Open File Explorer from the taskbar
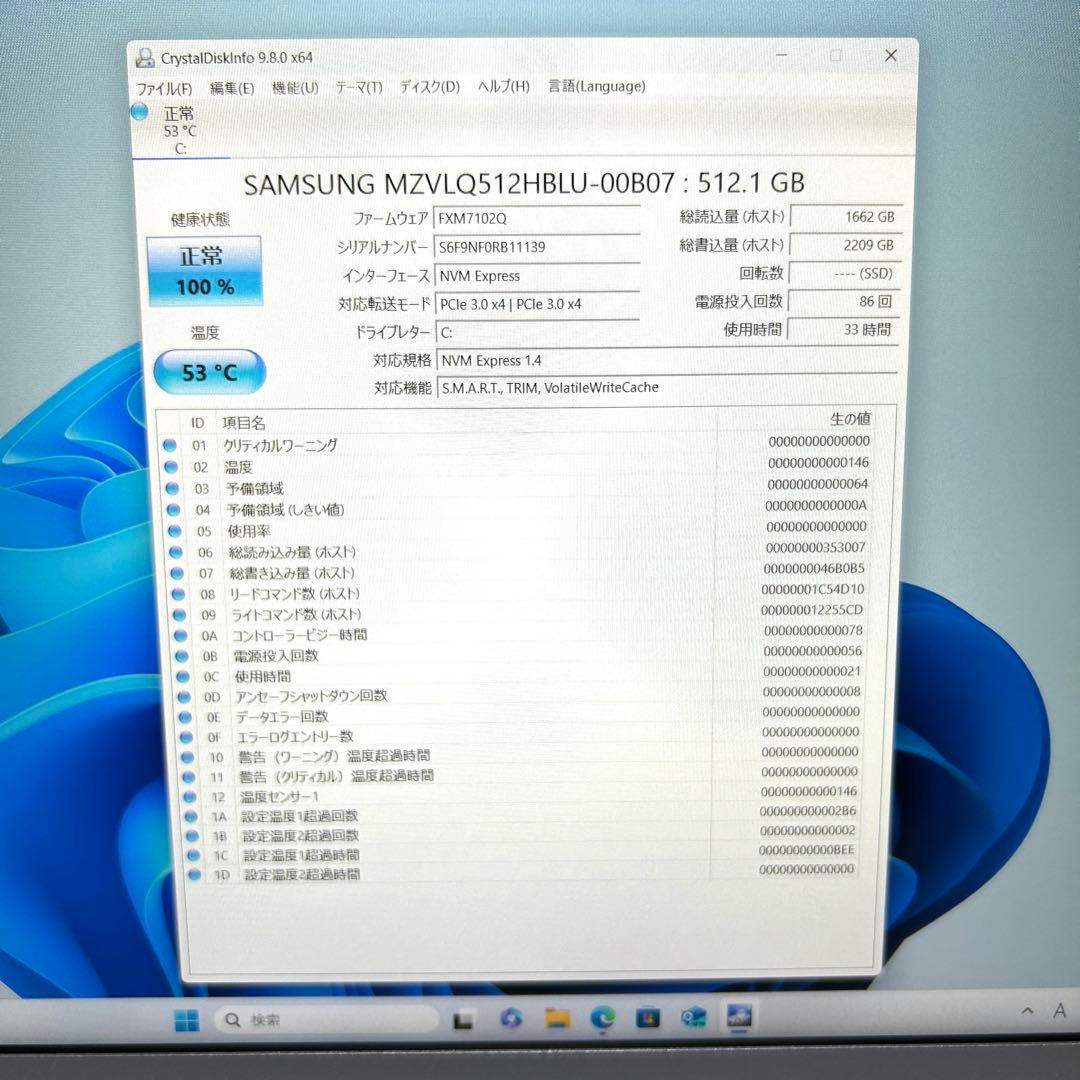This screenshot has height=1080, width=1080. coord(557,1018)
